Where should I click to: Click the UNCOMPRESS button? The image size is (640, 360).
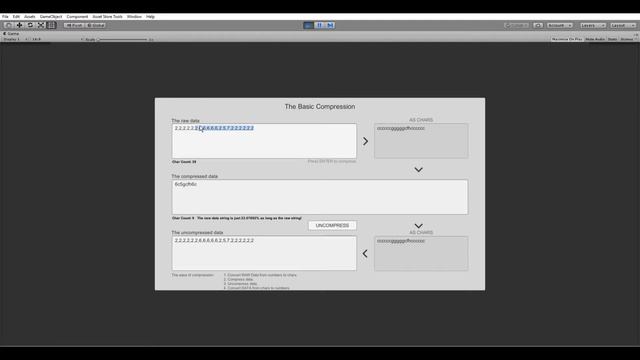point(332,225)
